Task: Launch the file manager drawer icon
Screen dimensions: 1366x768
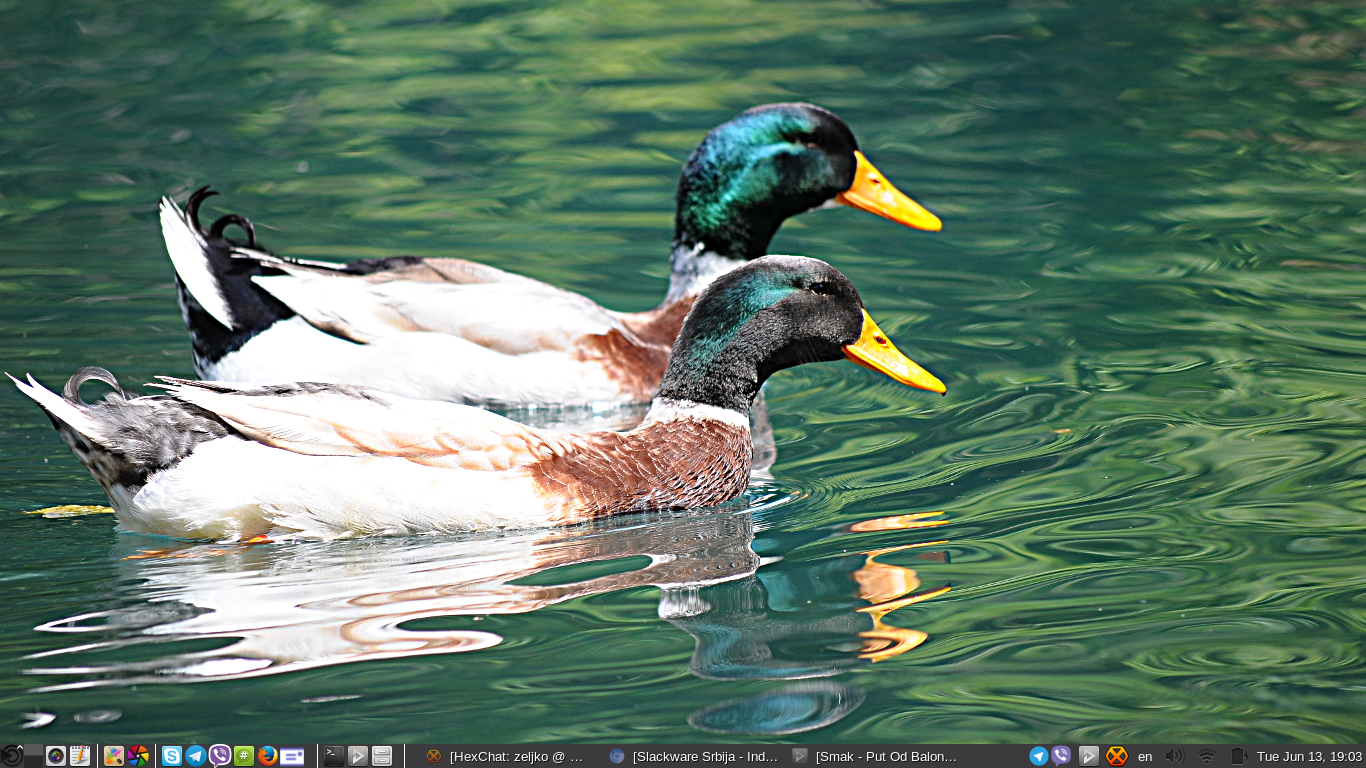Action: tap(382, 756)
